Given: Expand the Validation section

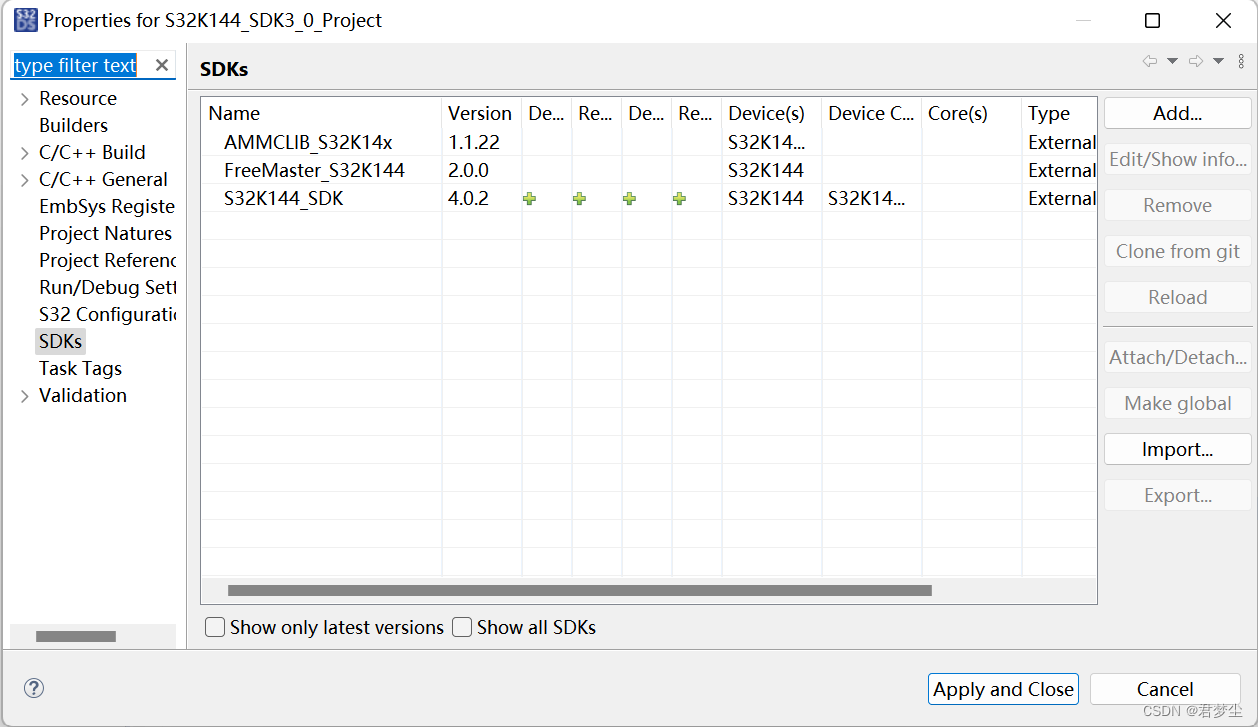Looking at the screenshot, I should click(24, 395).
